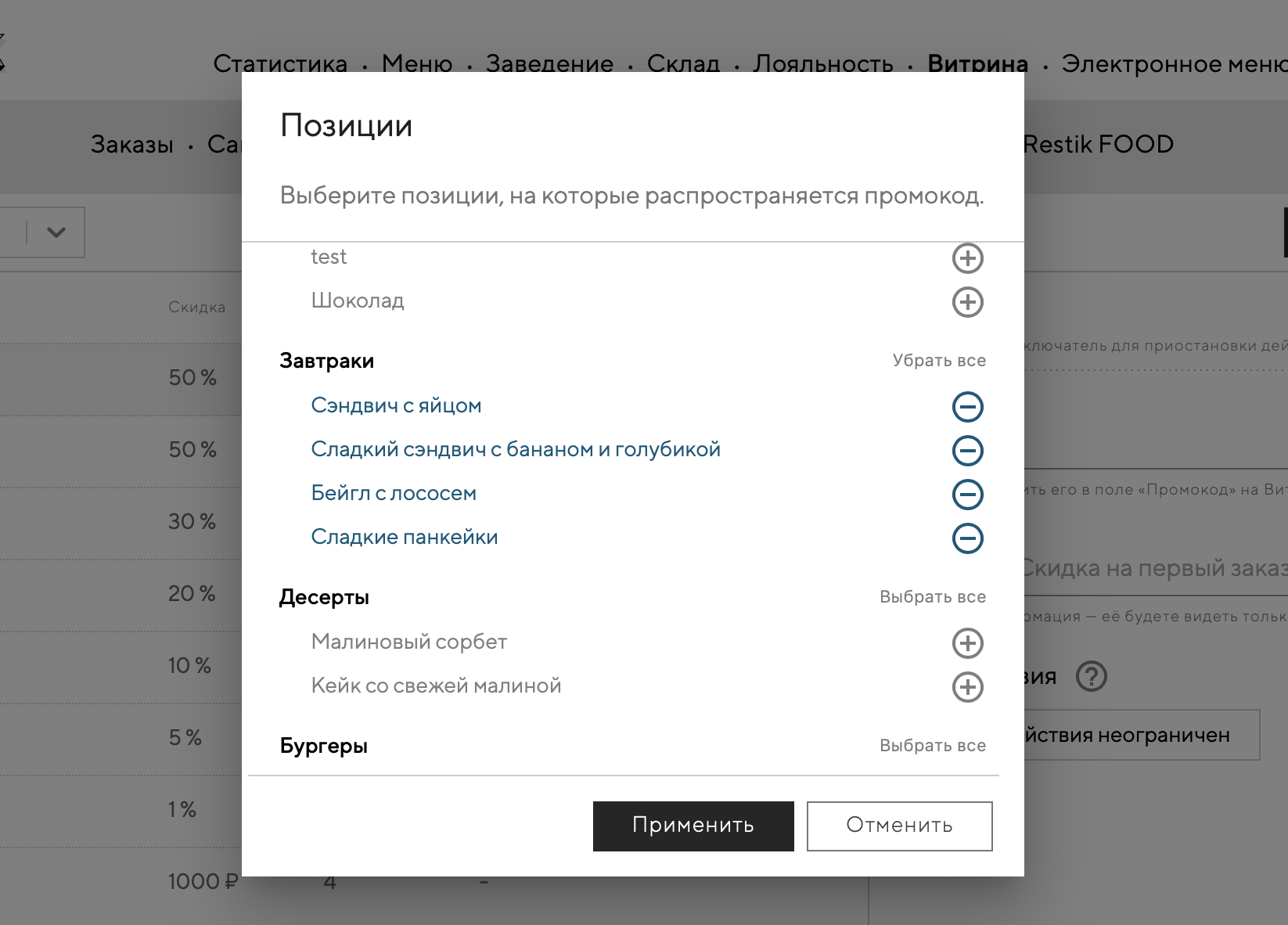Remove Сладкие панкейки with minus icon
1288x925 pixels.
[x=967, y=538]
